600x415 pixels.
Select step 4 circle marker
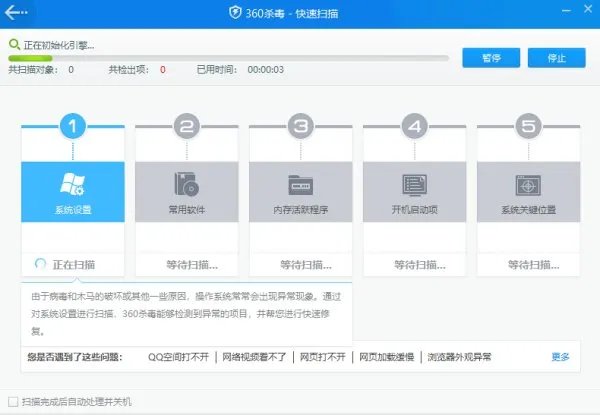[x=414, y=126]
